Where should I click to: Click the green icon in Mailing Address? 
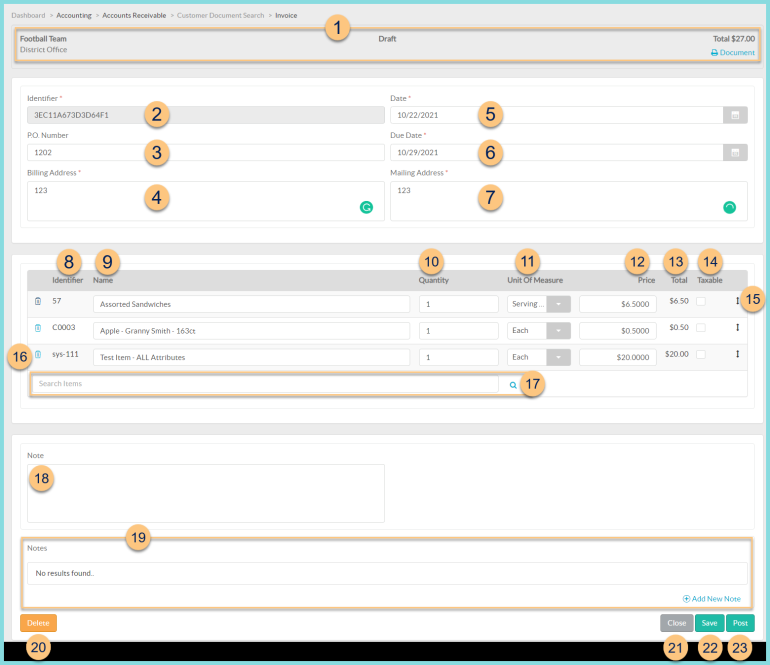pyautogui.click(x=730, y=207)
